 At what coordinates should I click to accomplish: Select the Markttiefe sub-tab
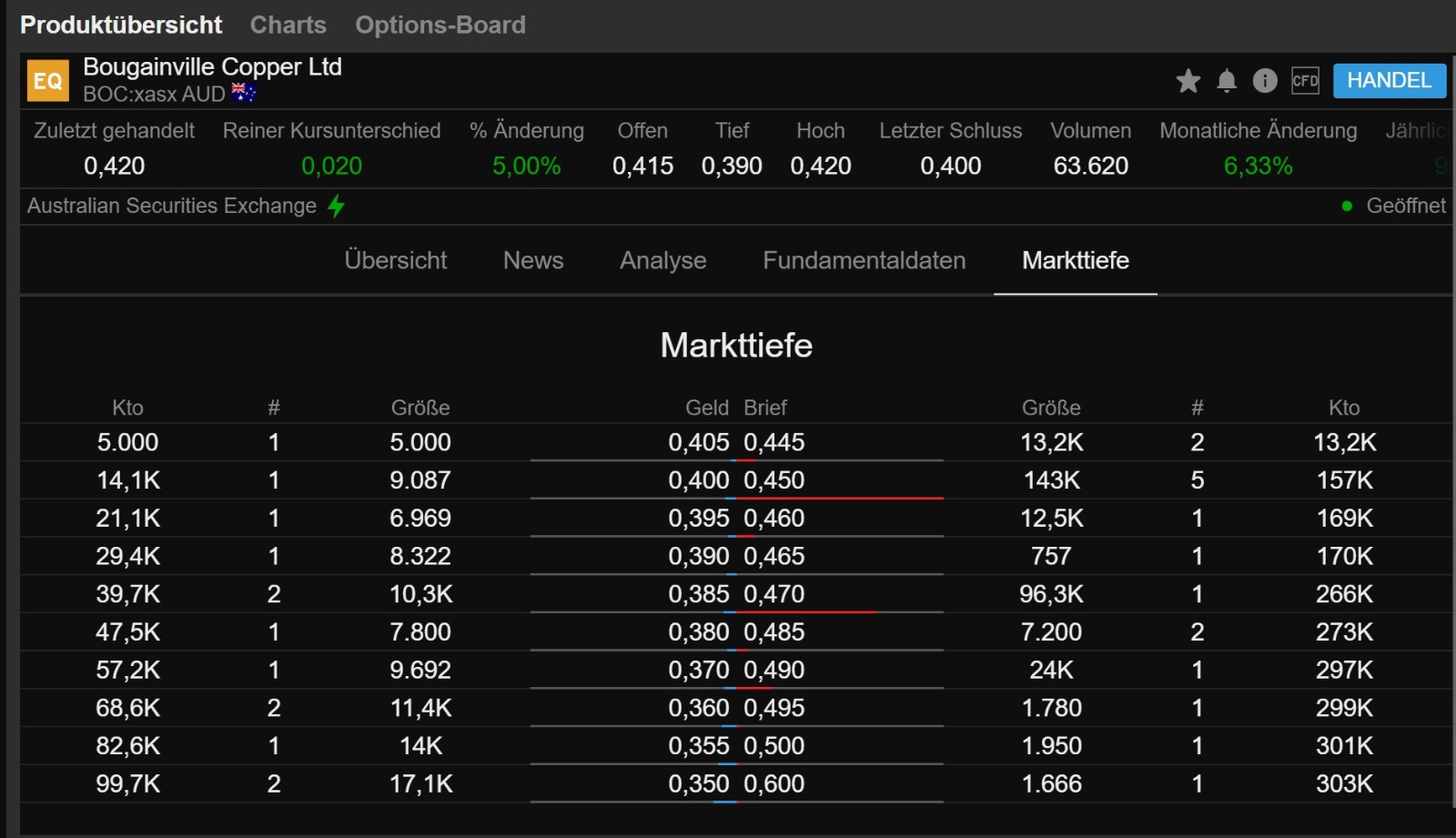pyautogui.click(x=1076, y=260)
